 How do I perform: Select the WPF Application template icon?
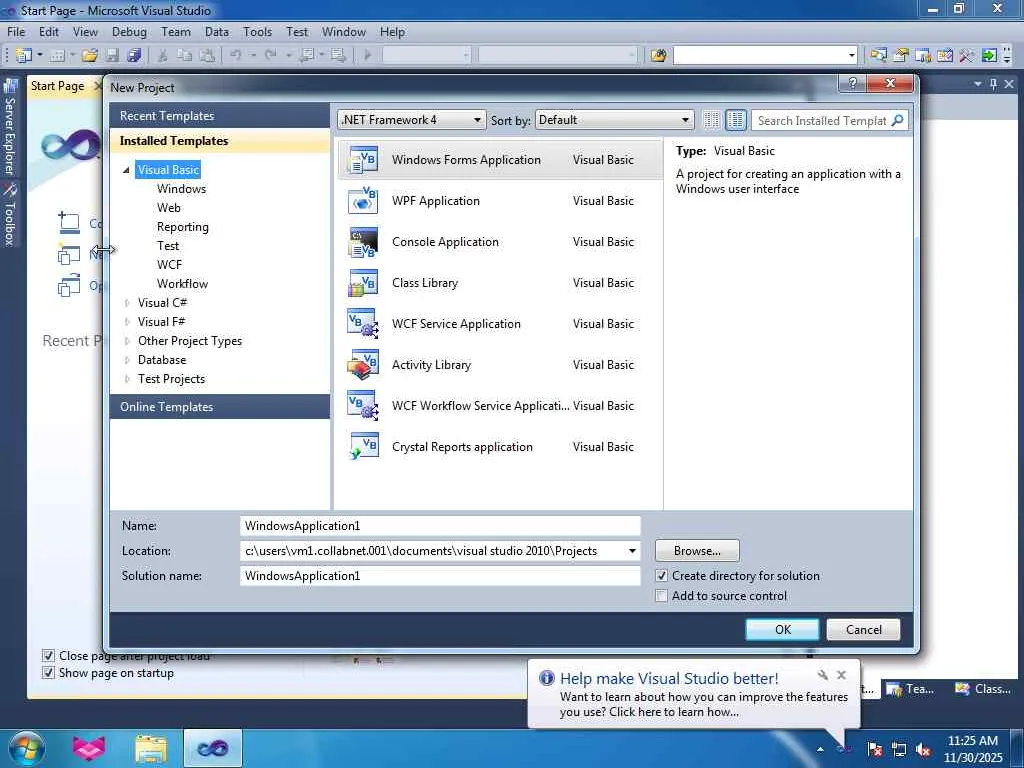pyautogui.click(x=363, y=200)
